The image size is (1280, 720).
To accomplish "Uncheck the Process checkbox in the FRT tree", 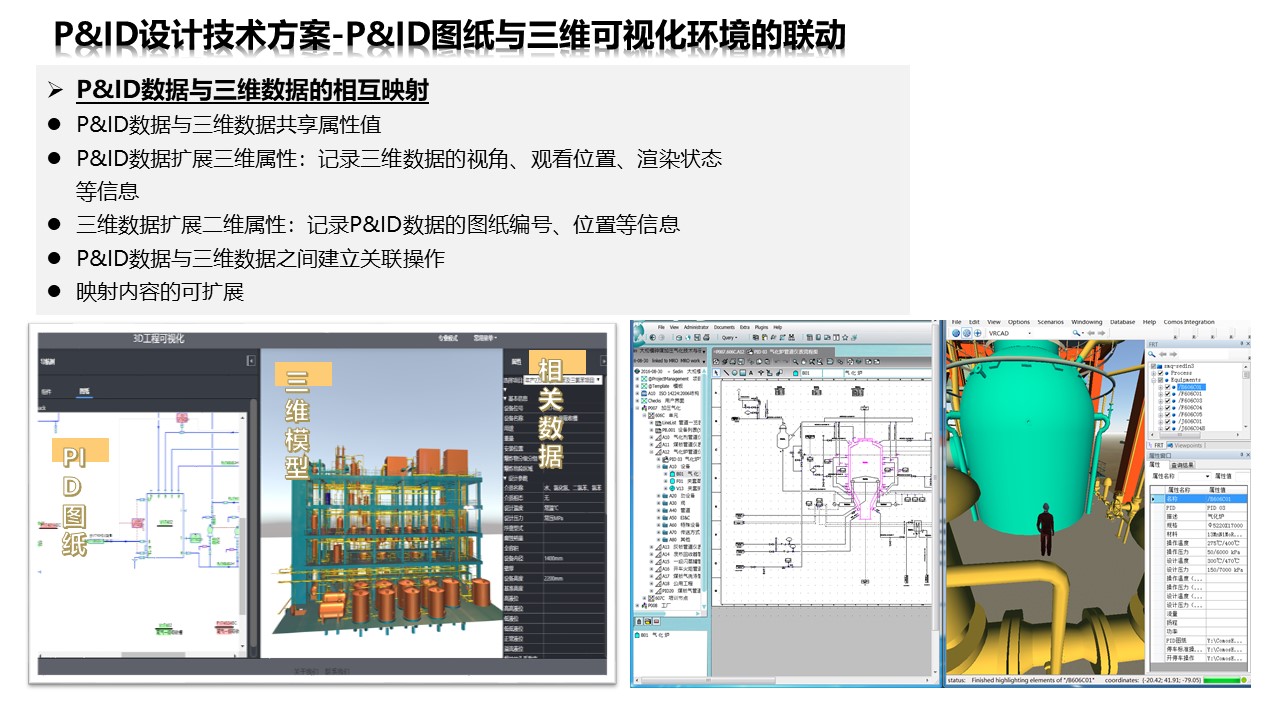I will pos(1161,372).
